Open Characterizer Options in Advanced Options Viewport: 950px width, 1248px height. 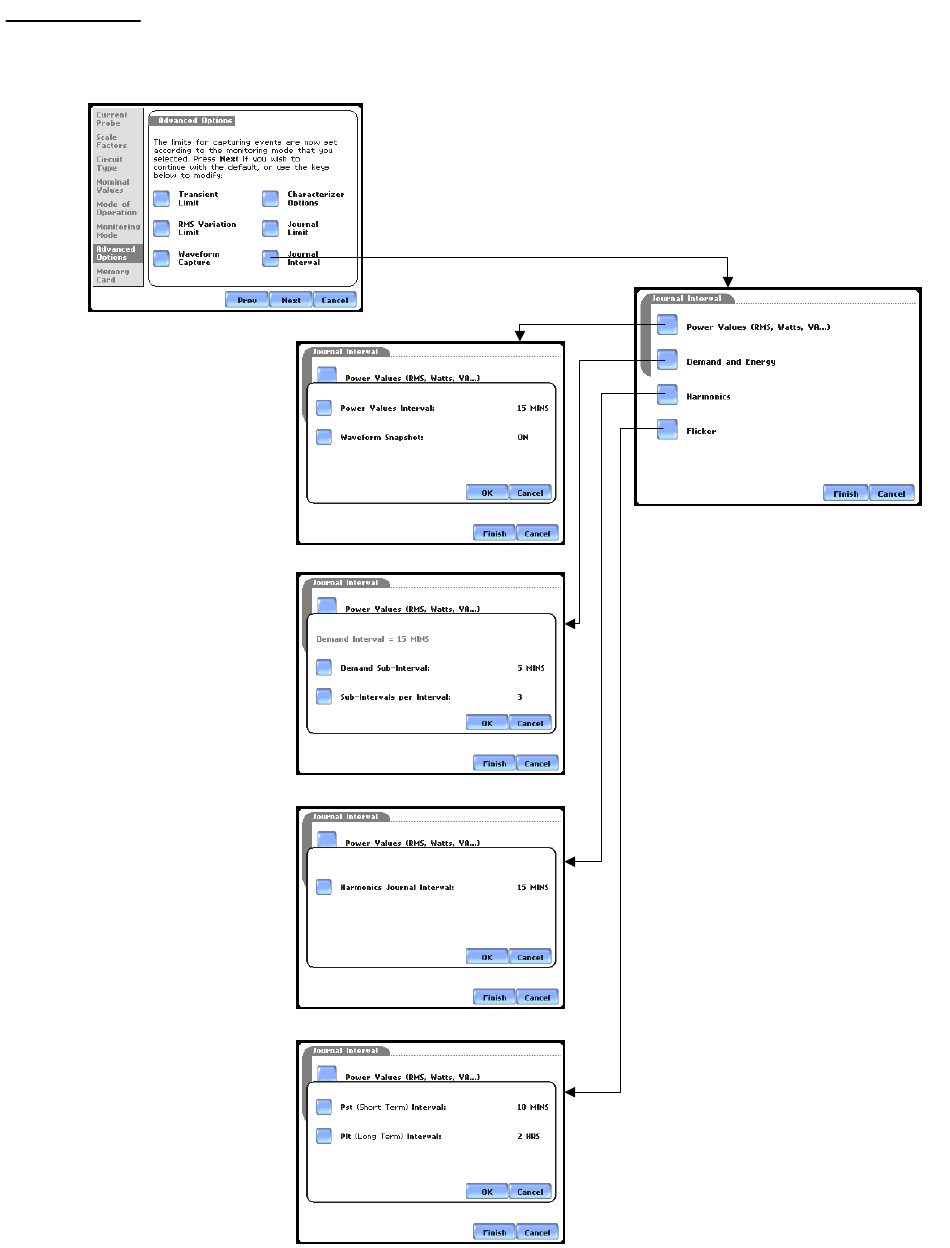[x=270, y=197]
